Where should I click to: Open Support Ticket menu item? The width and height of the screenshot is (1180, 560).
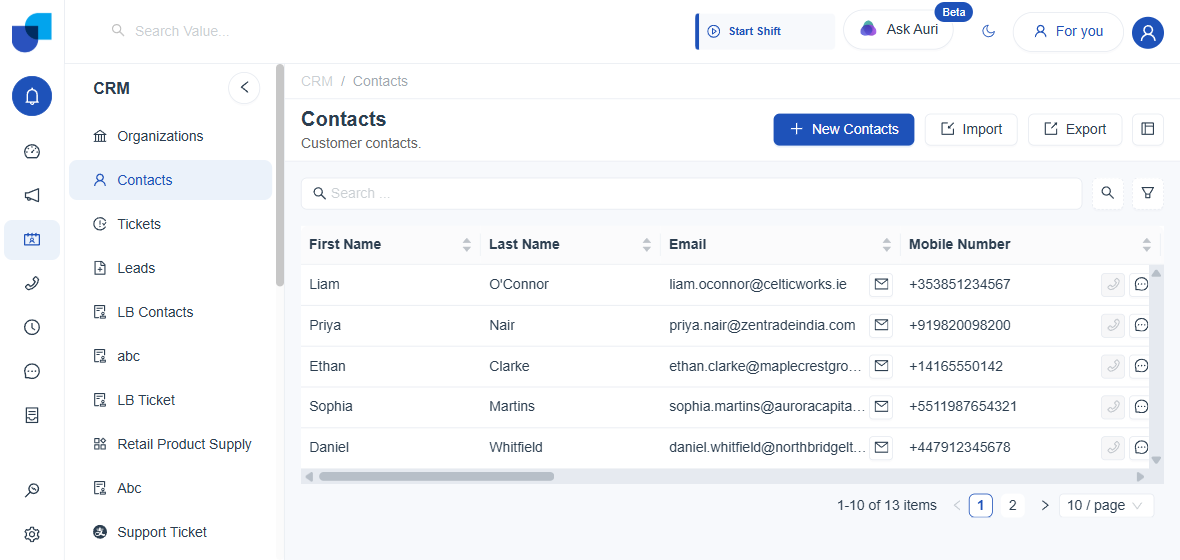170,532
